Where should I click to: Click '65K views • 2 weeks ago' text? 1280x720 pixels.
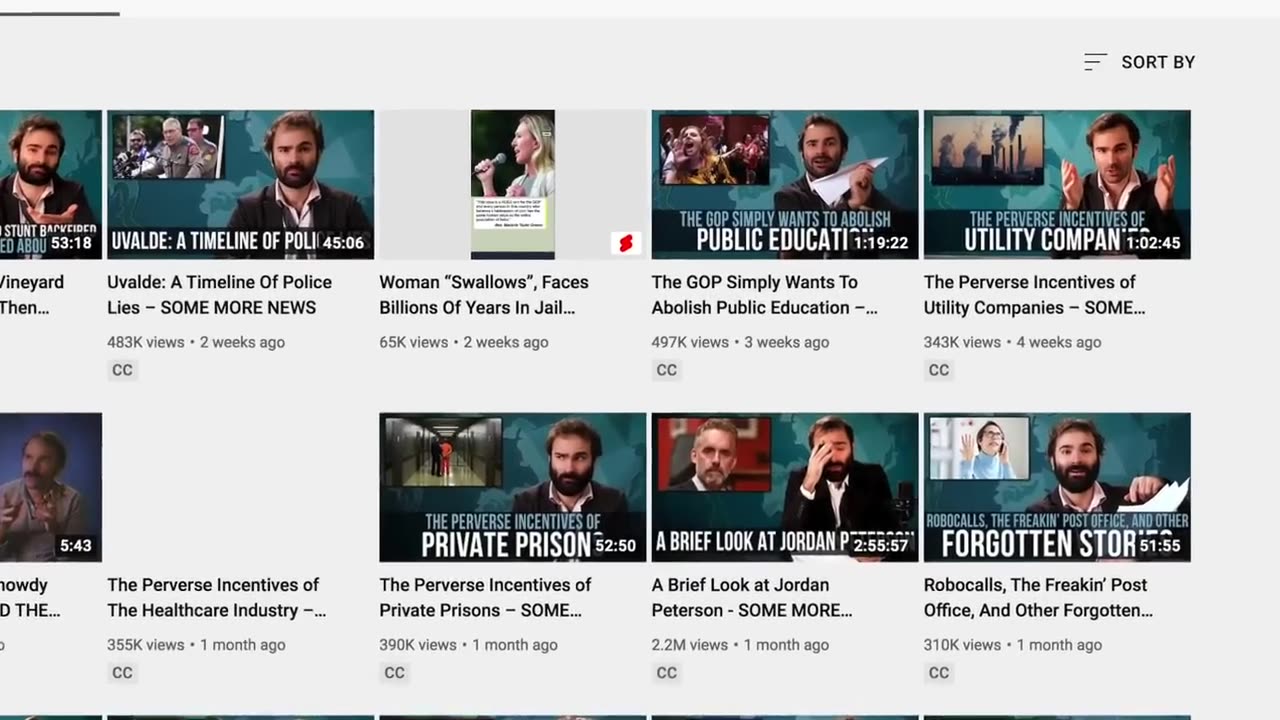464,342
